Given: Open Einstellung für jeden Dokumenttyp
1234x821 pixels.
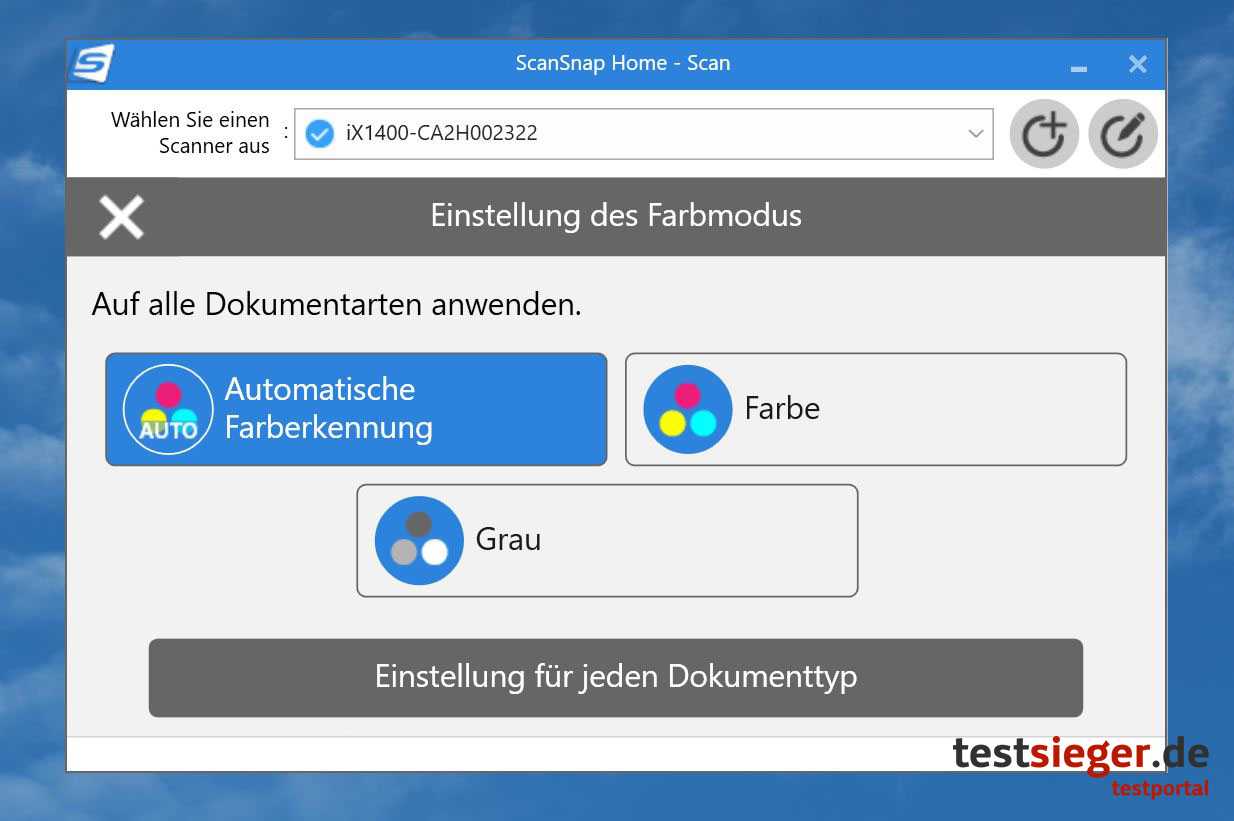Looking at the screenshot, I should [x=615, y=677].
